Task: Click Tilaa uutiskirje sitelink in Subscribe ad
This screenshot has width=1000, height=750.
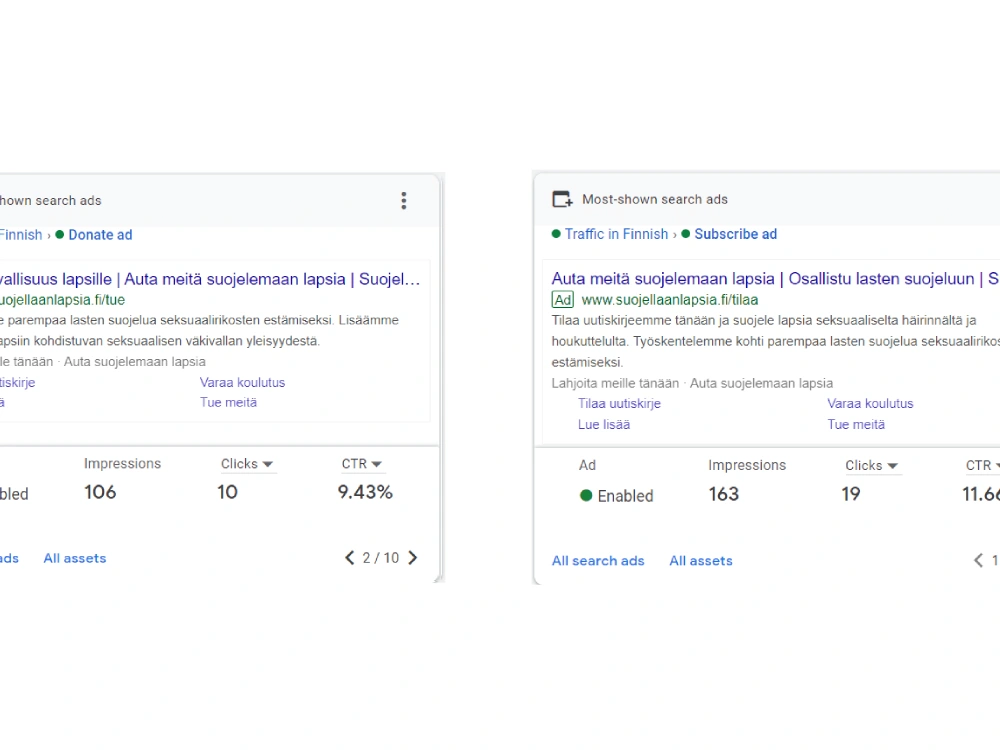Action: pyautogui.click(x=619, y=403)
